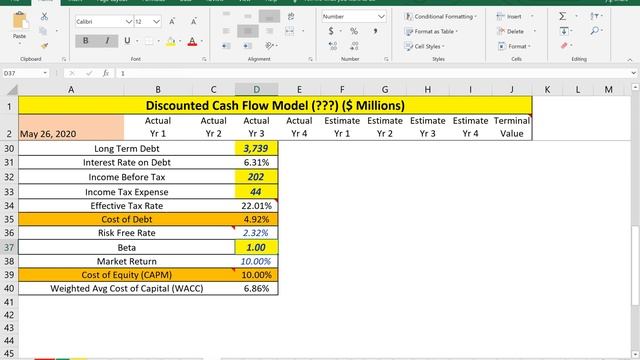640x360 pixels.
Task: Open the Conditional Formatting menu
Action: click(x=440, y=17)
